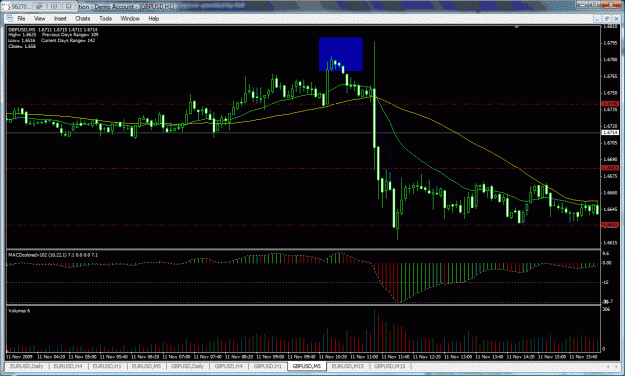The width and height of the screenshot is (625, 376).
Task: Switch to the GBPUSD,H1 chart tab
Action: click(x=267, y=366)
